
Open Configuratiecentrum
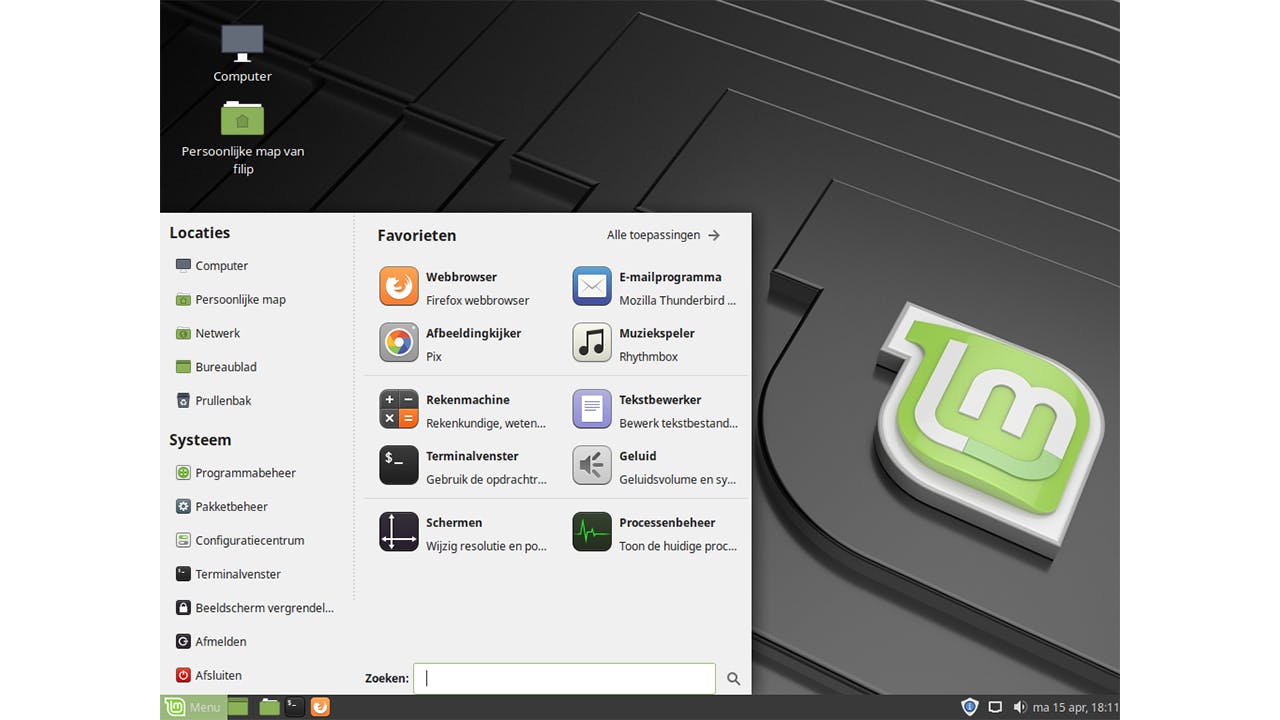point(240,540)
